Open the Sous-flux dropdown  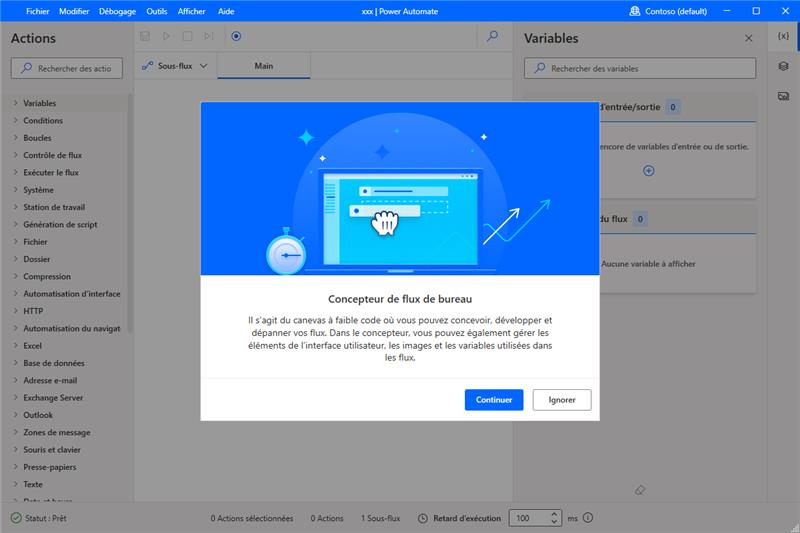pos(175,66)
